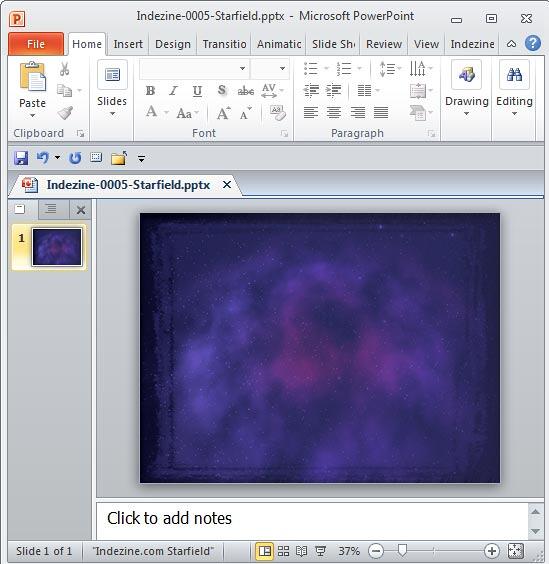Screen dimensions: 549x564
Task: Toggle Strikethrough formatting
Action: coord(246,91)
